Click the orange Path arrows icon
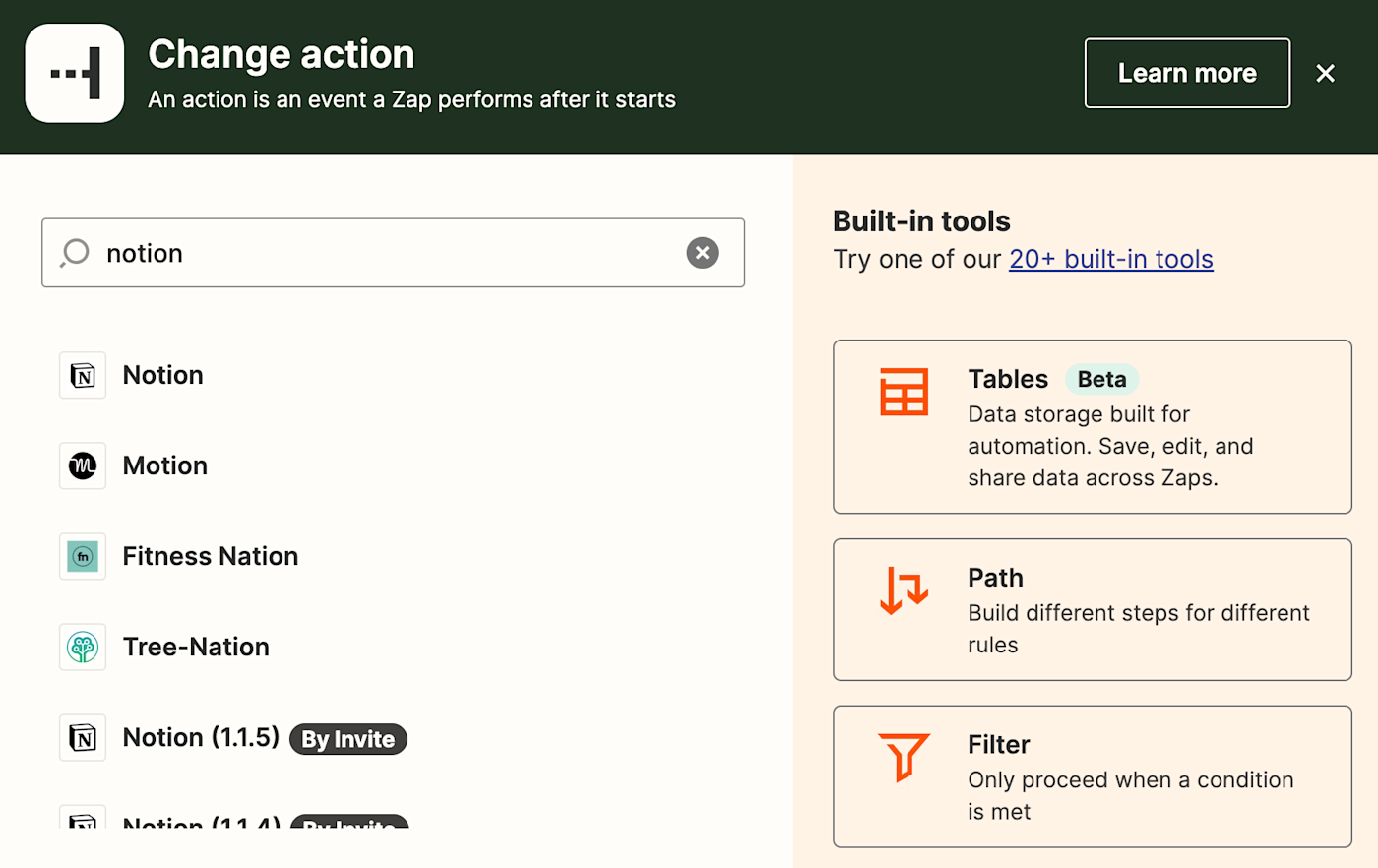 coord(904,590)
